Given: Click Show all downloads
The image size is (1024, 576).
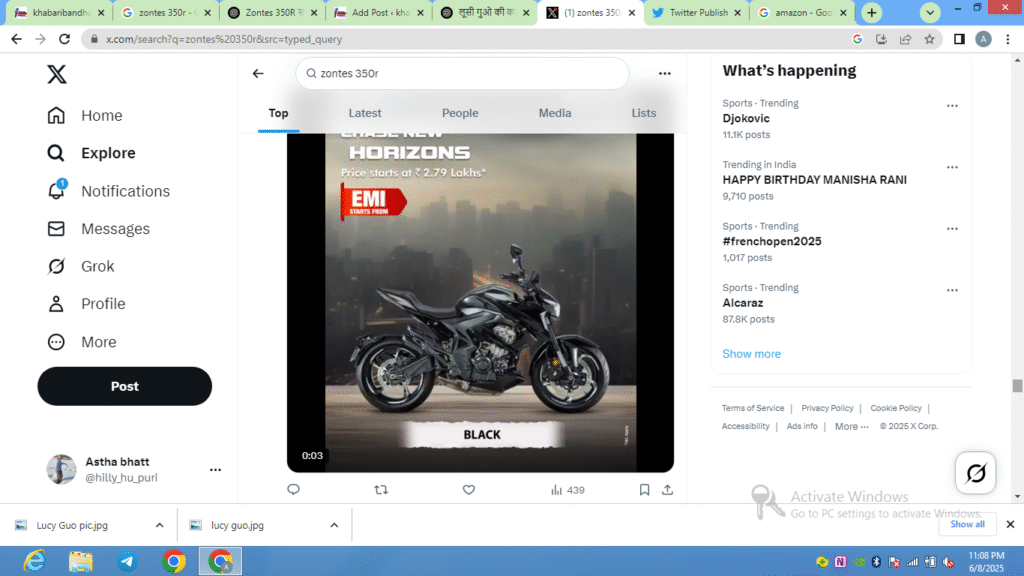Looking at the screenshot, I should (967, 524).
